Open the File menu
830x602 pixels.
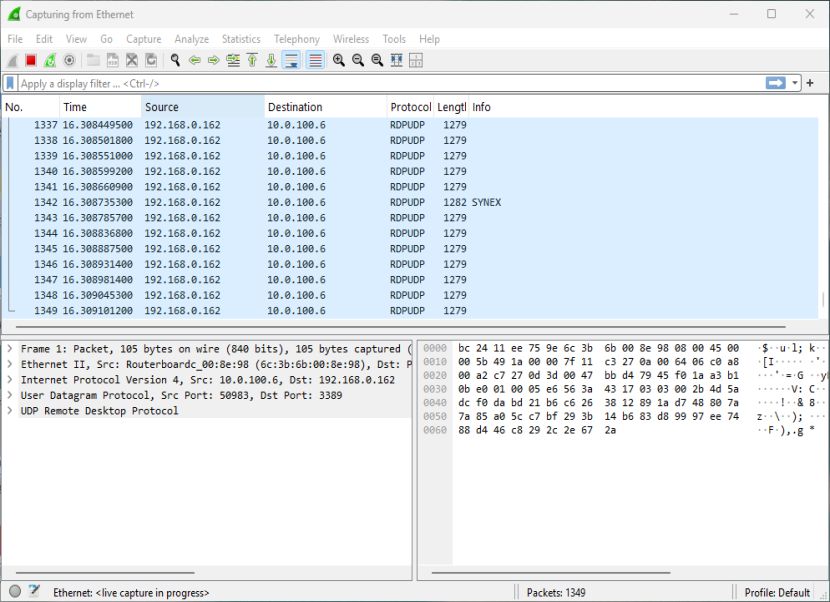coord(15,39)
